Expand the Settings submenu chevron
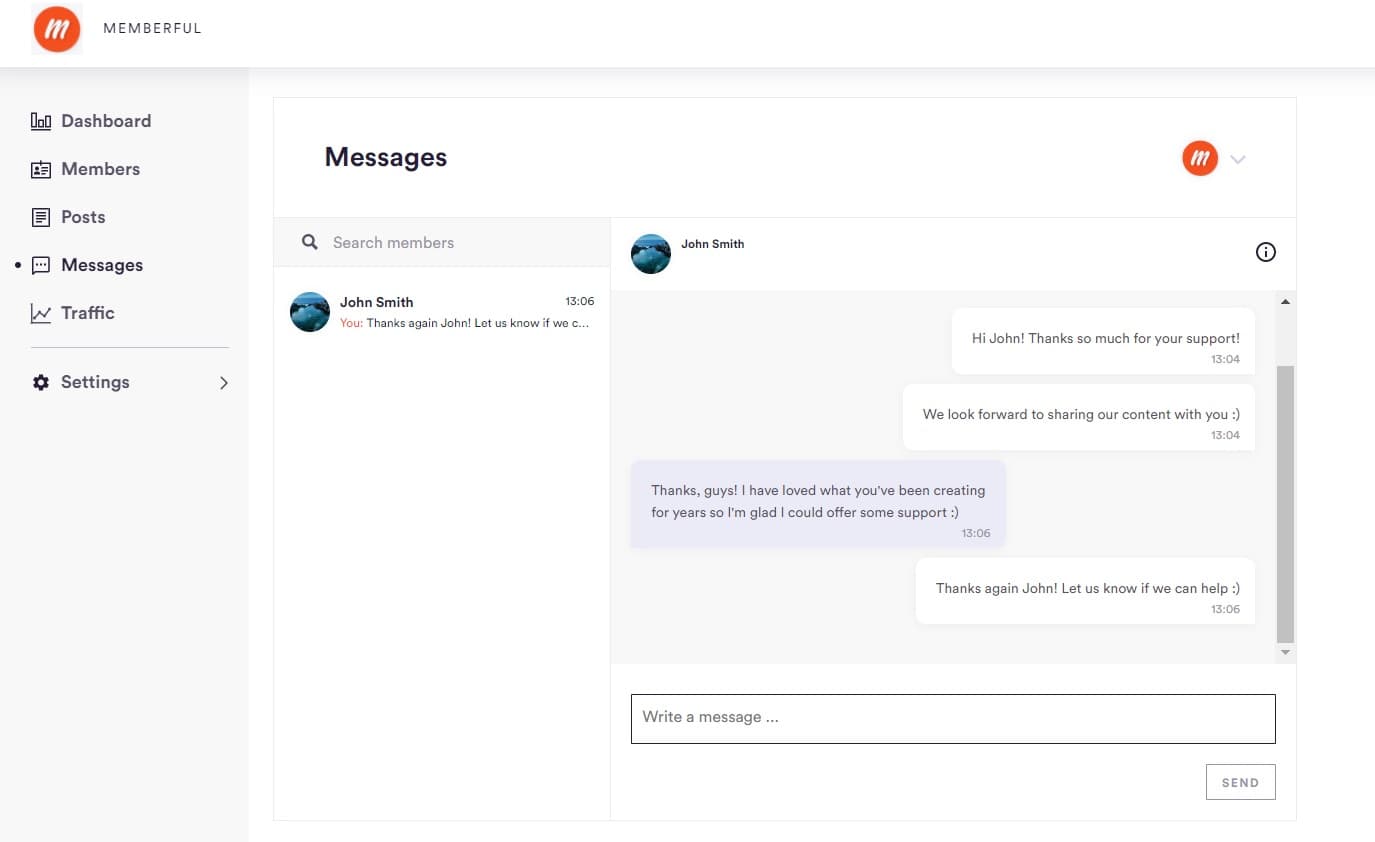 pyautogui.click(x=224, y=382)
